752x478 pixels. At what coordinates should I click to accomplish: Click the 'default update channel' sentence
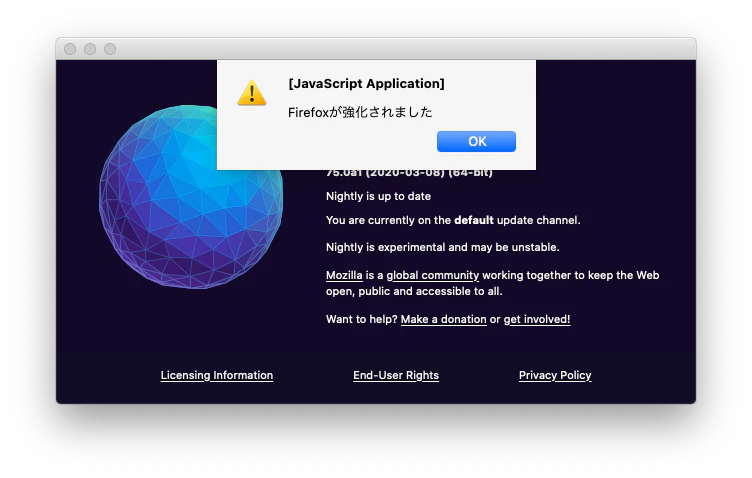pos(453,220)
